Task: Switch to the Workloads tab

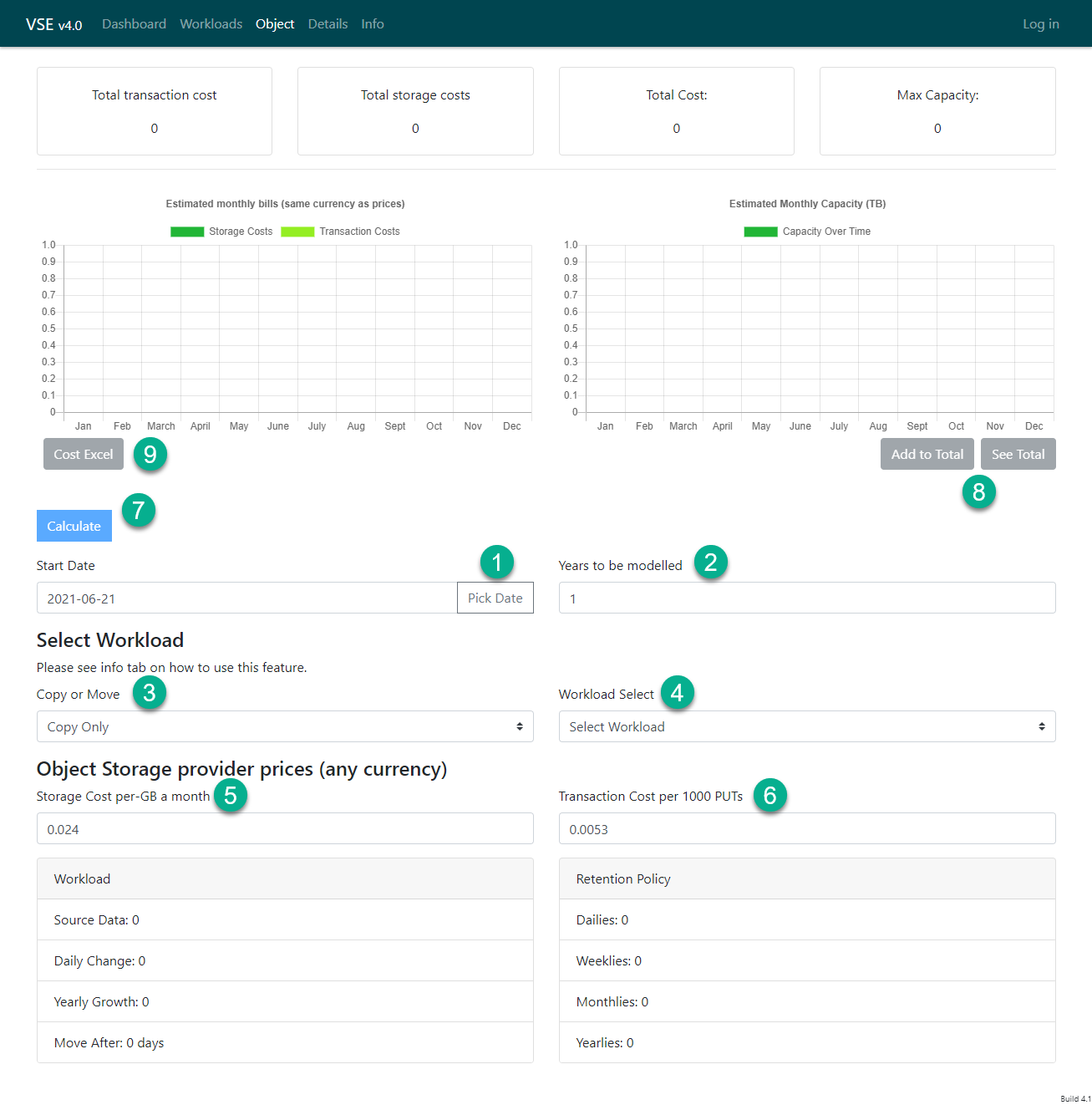Action: coord(211,24)
